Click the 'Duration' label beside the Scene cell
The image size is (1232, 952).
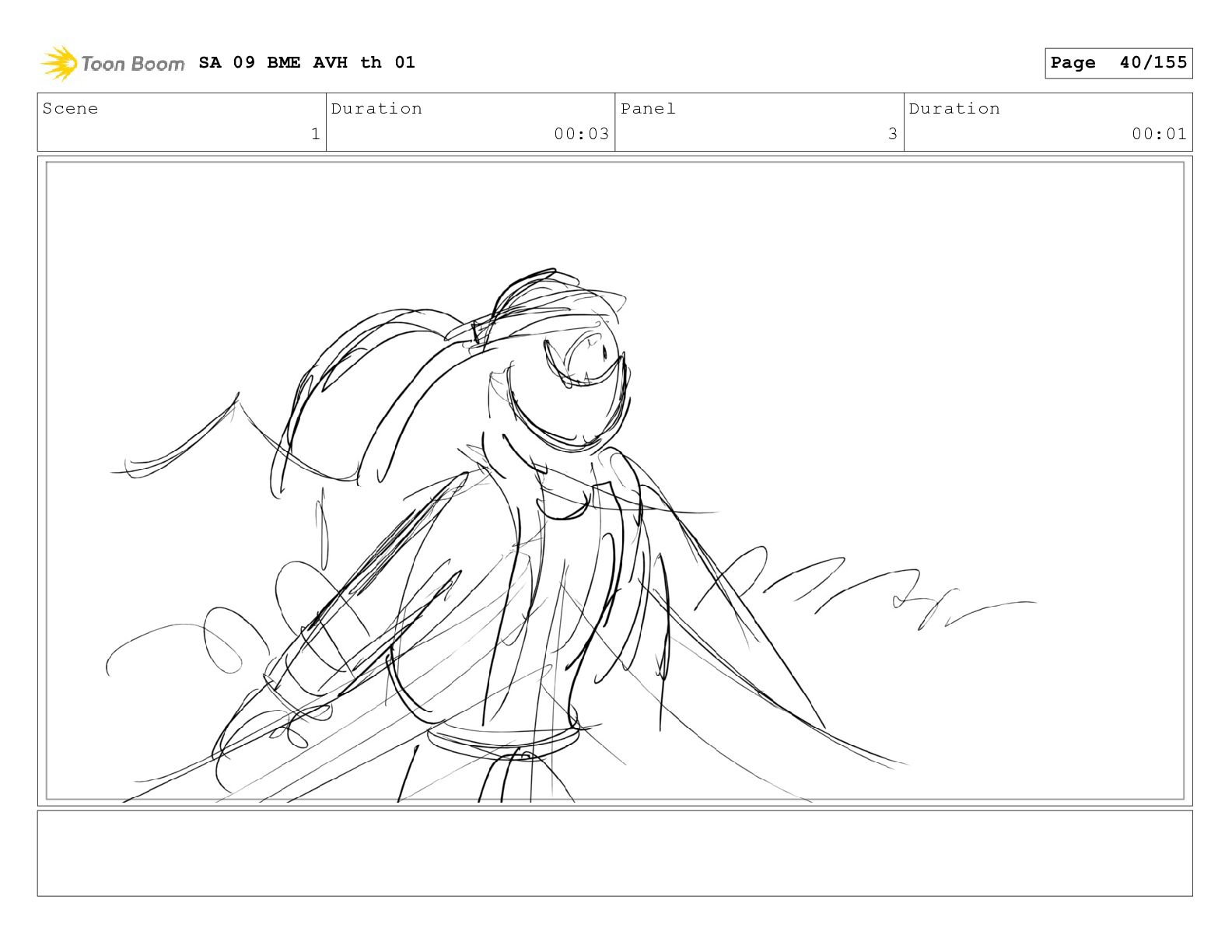coord(376,109)
